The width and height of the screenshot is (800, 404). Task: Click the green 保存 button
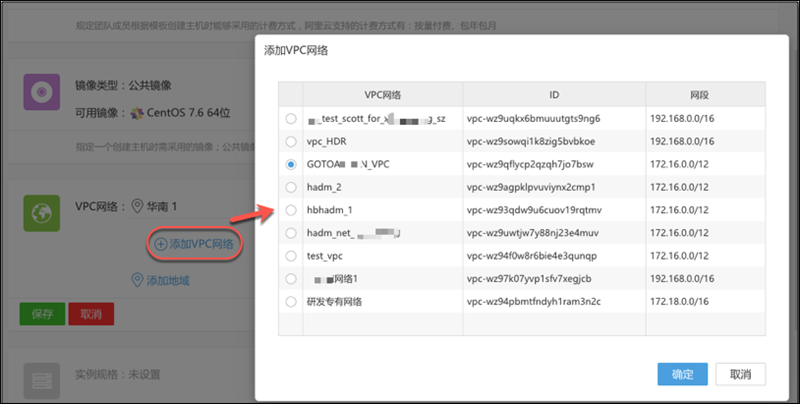click(42, 314)
